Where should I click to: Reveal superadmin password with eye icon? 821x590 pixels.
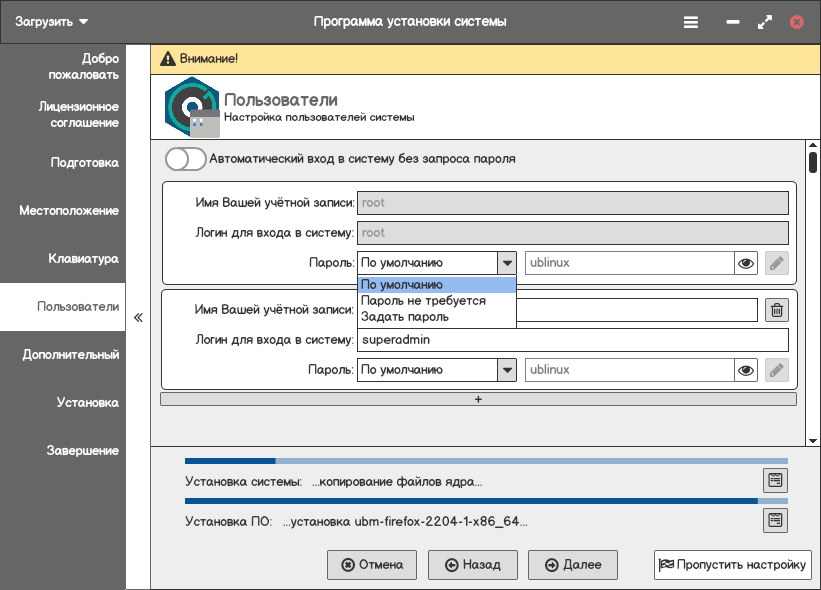745,370
